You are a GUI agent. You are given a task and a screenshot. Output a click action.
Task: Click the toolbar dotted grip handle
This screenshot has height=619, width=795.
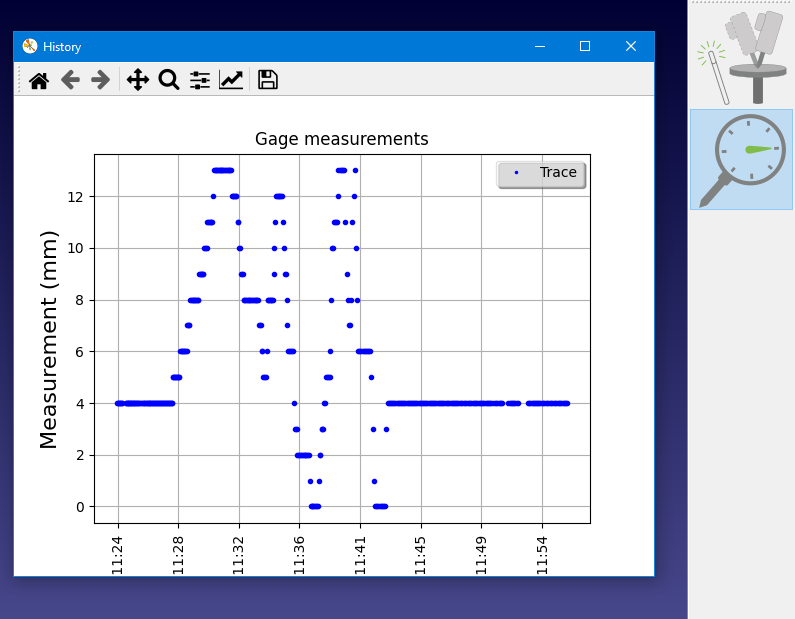tap(19, 80)
